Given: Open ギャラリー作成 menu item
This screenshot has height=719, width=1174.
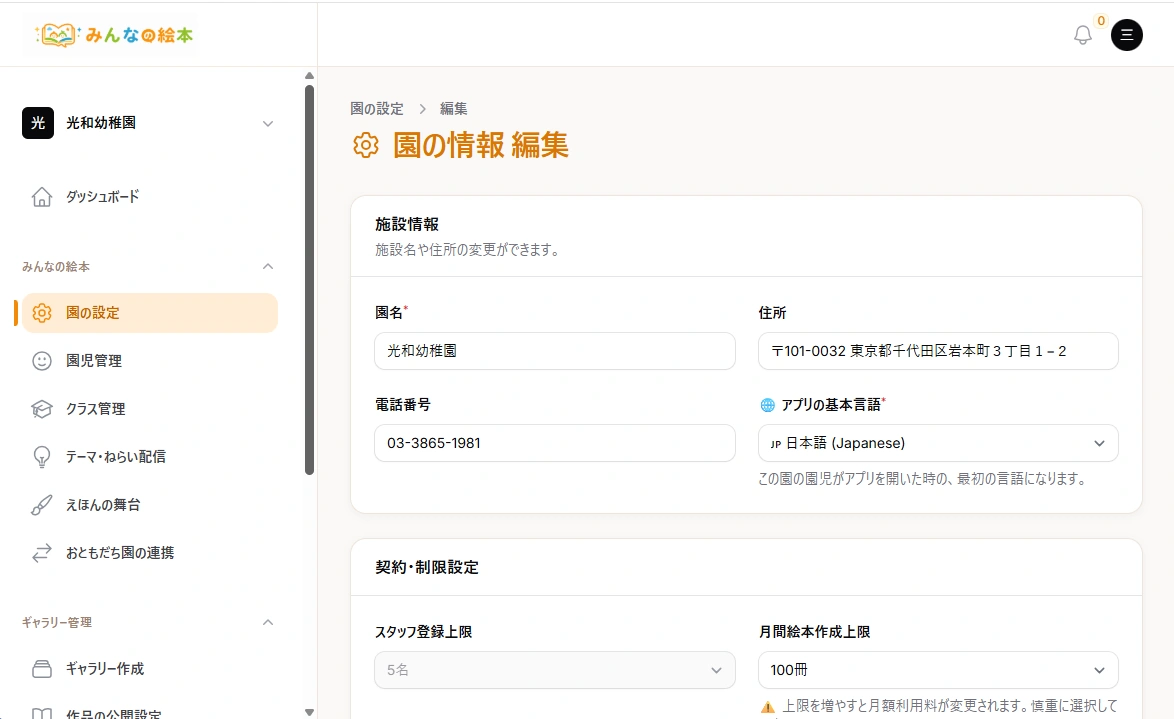Looking at the screenshot, I should (x=149, y=669).
